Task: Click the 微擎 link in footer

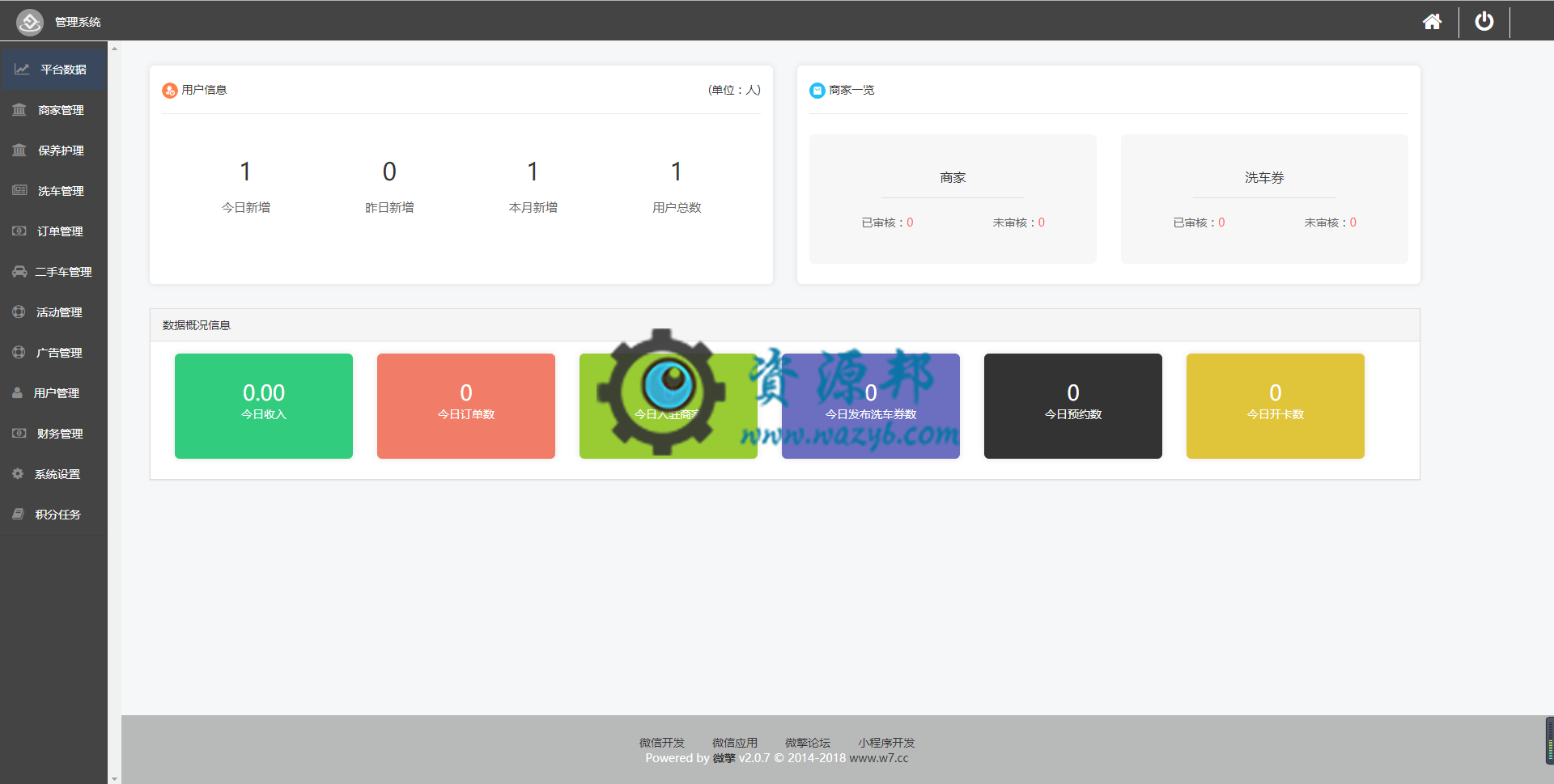Action: coord(724,758)
